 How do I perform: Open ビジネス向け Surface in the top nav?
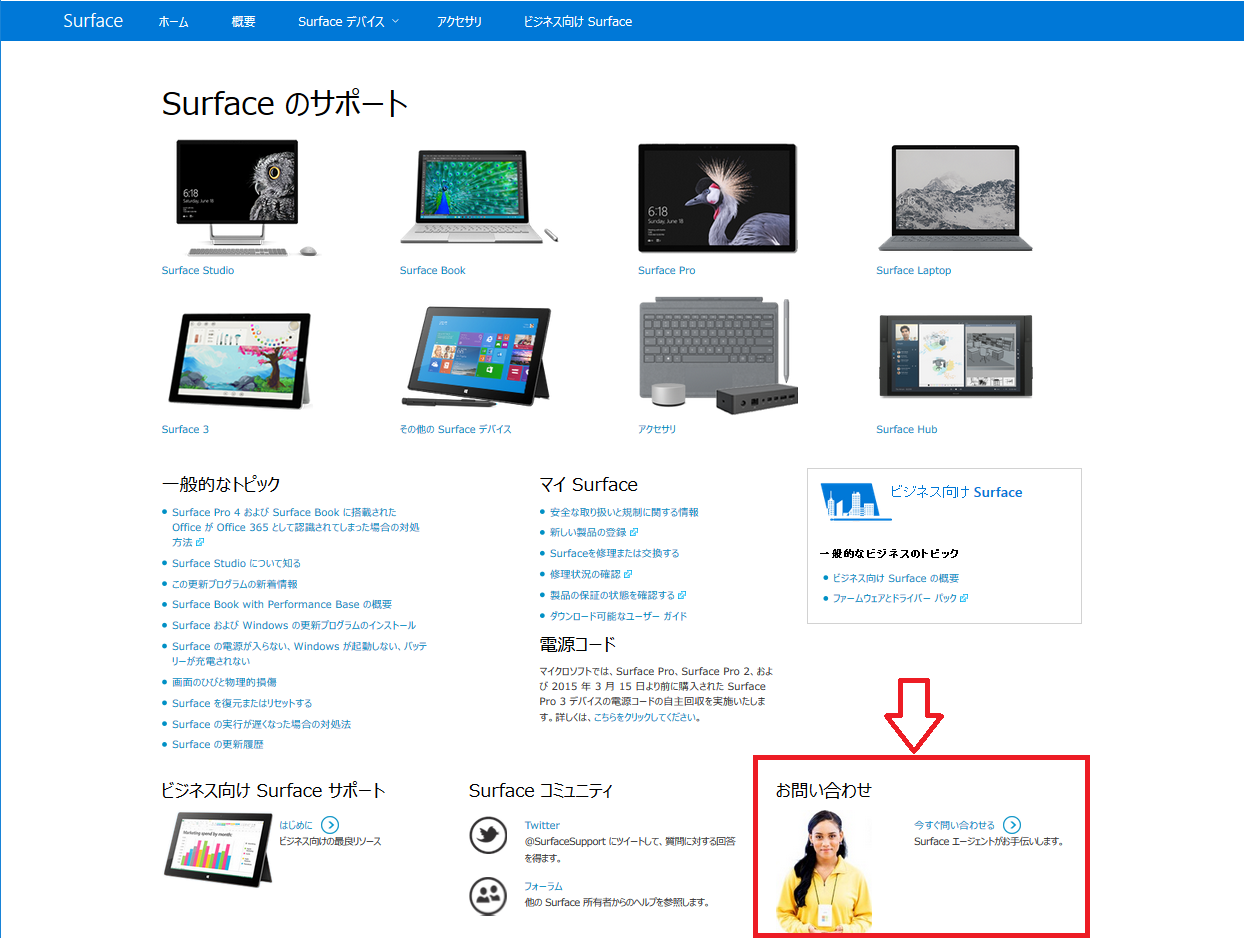578,21
